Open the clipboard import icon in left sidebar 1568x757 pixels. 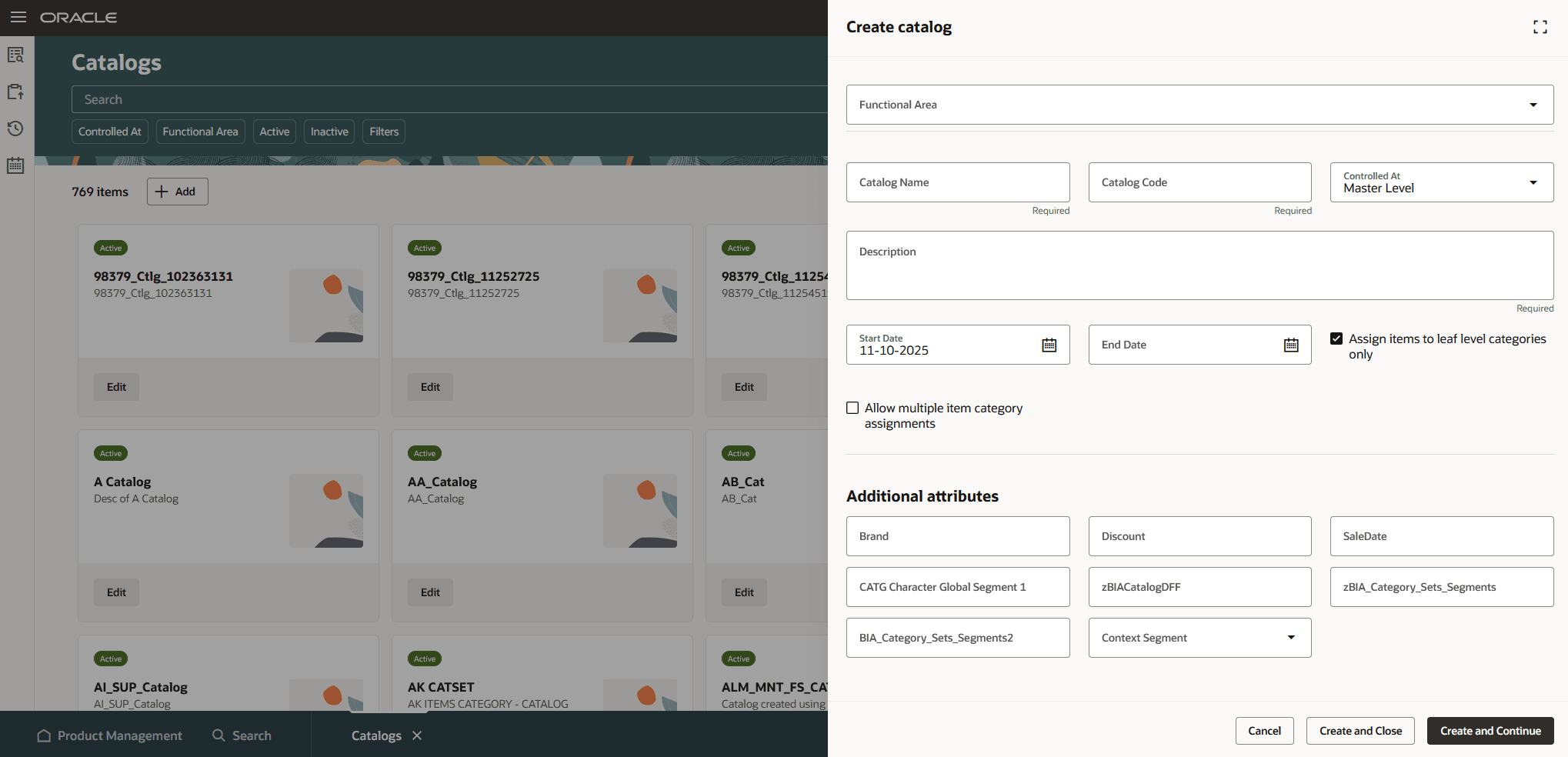click(x=15, y=92)
